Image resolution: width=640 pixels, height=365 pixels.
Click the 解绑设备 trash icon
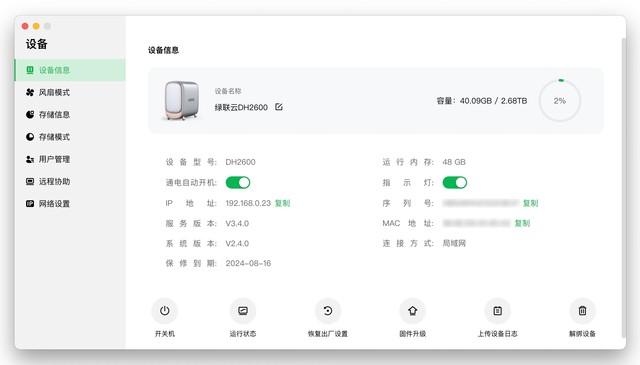[x=582, y=311]
